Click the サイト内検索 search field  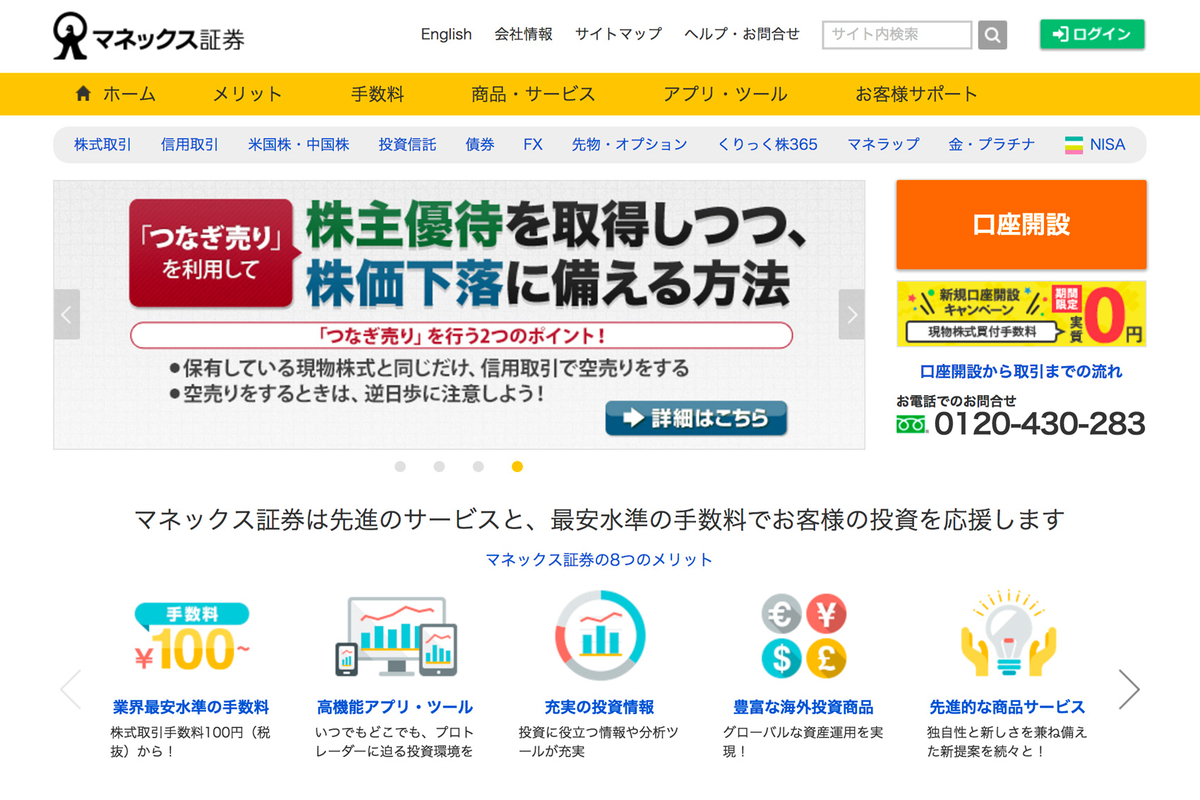tap(897, 35)
